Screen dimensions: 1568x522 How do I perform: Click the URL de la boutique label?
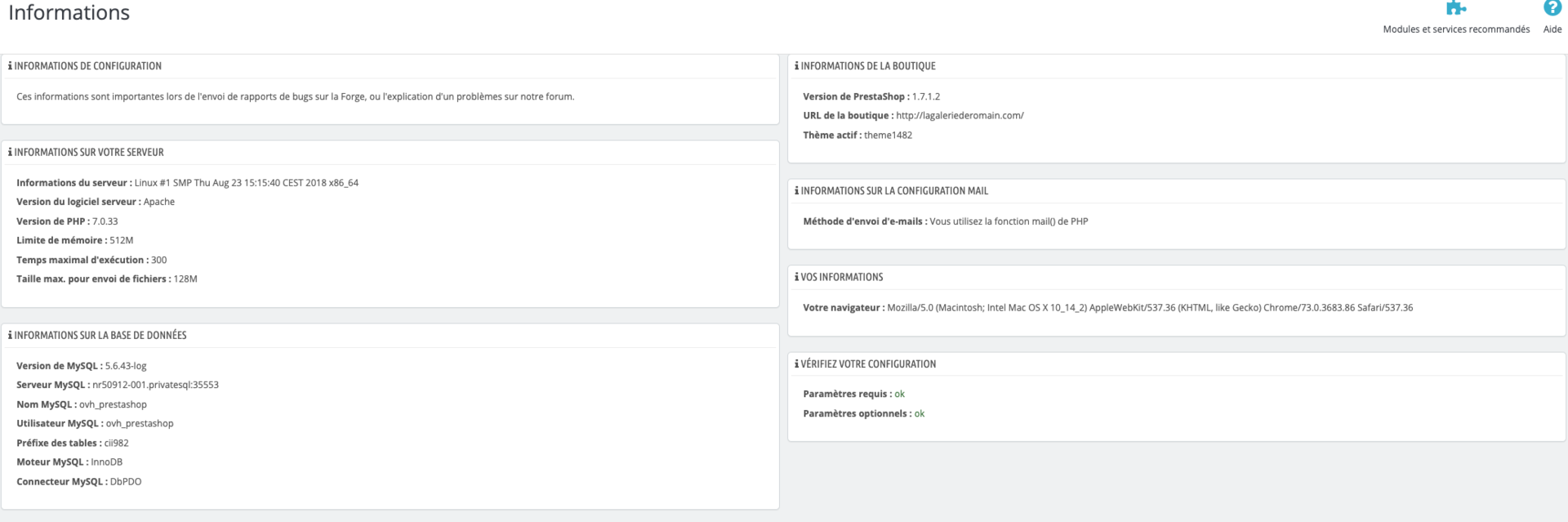[x=849, y=116]
